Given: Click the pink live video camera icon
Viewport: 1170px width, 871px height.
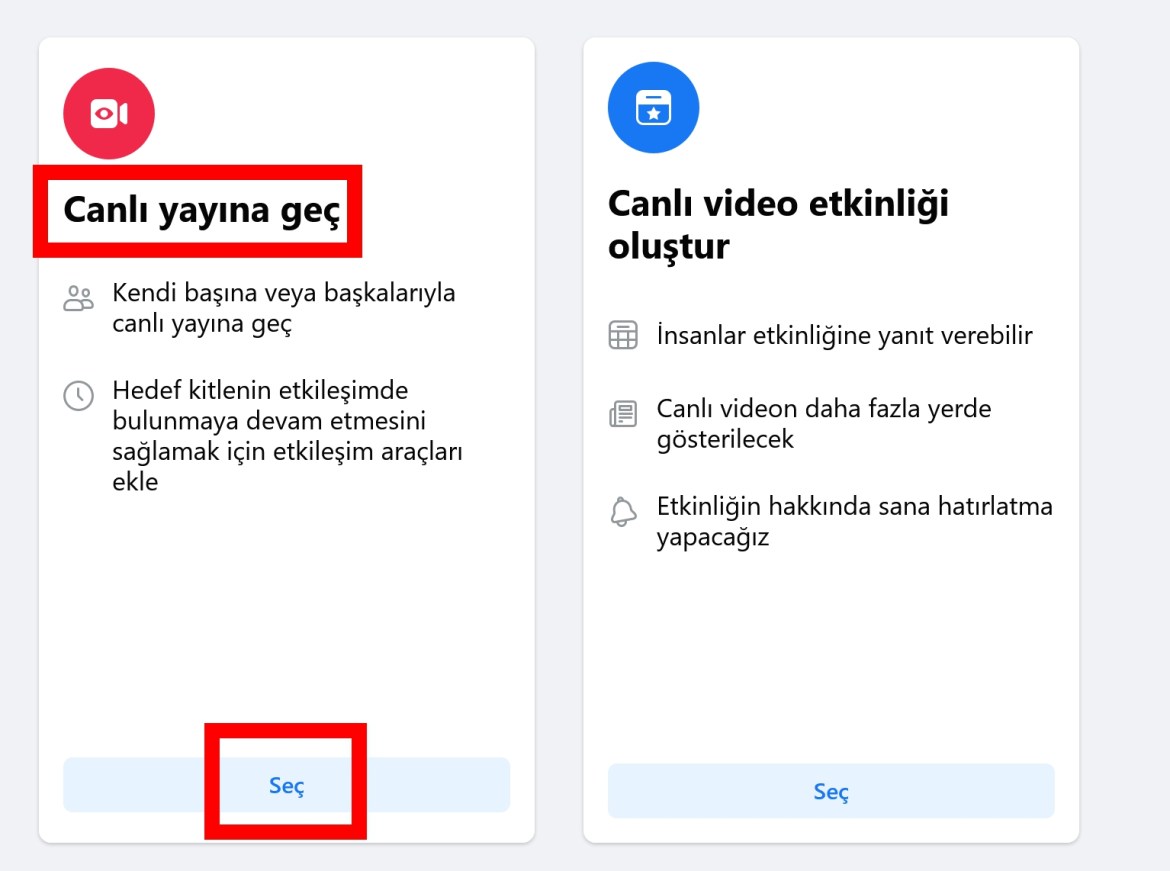Looking at the screenshot, I should tap(109, 113).
